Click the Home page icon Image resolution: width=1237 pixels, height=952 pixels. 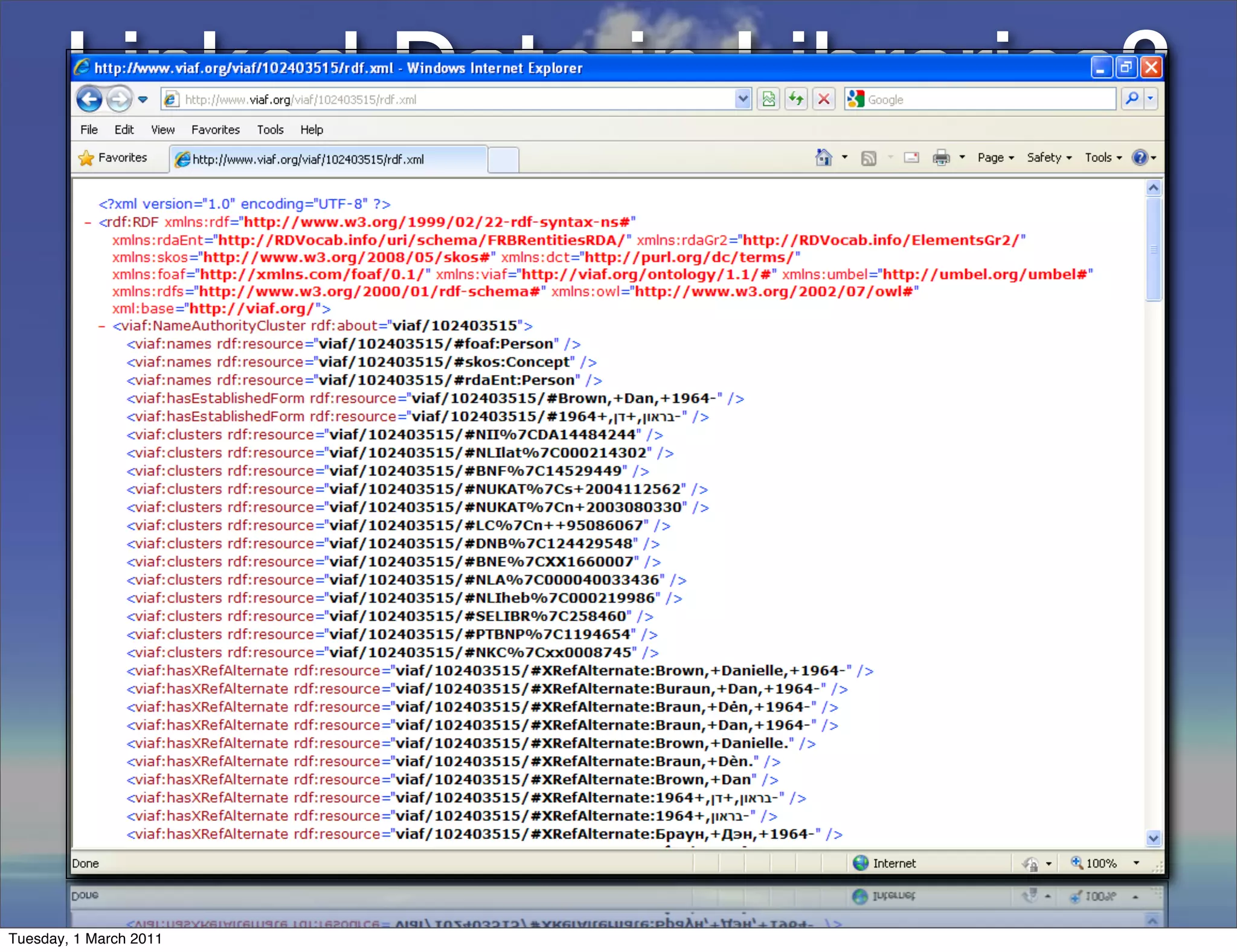click(823, 158)
